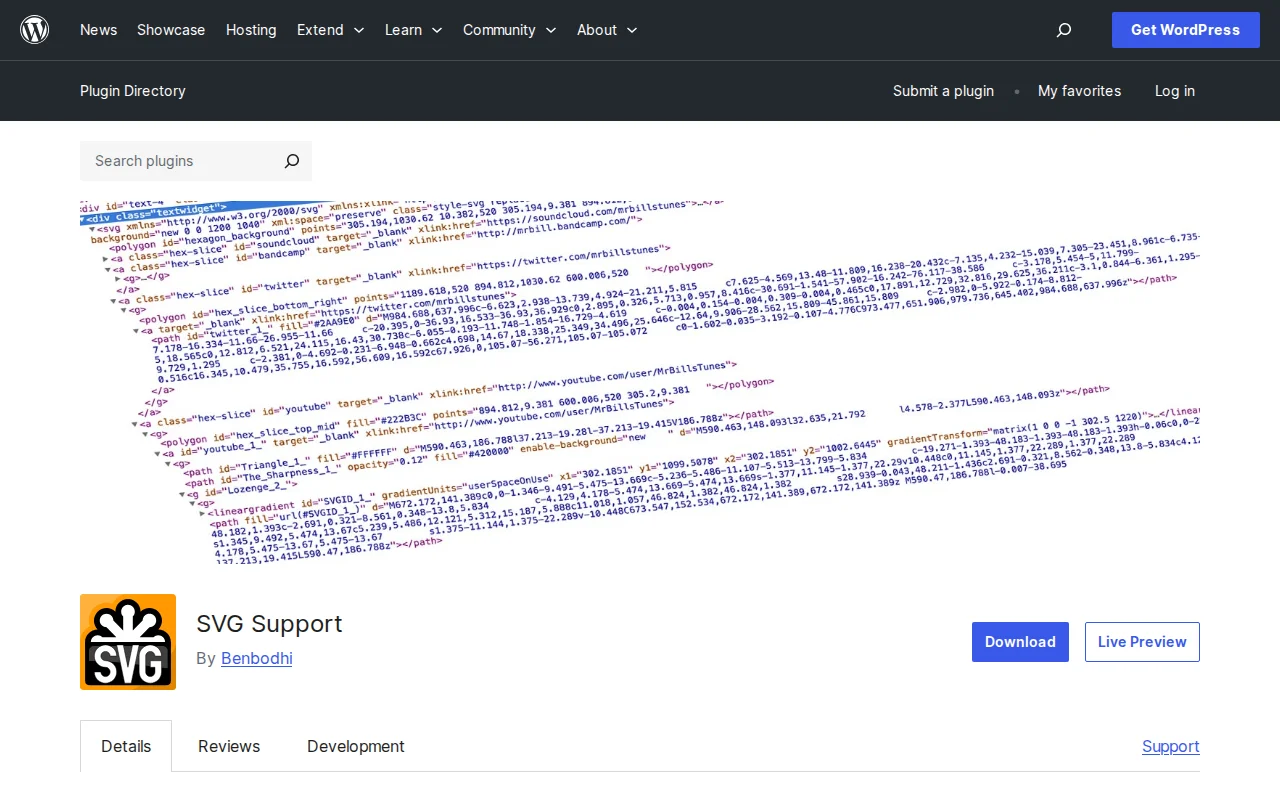
Task: Select the Details tab
Action: (x=126, y=746)
